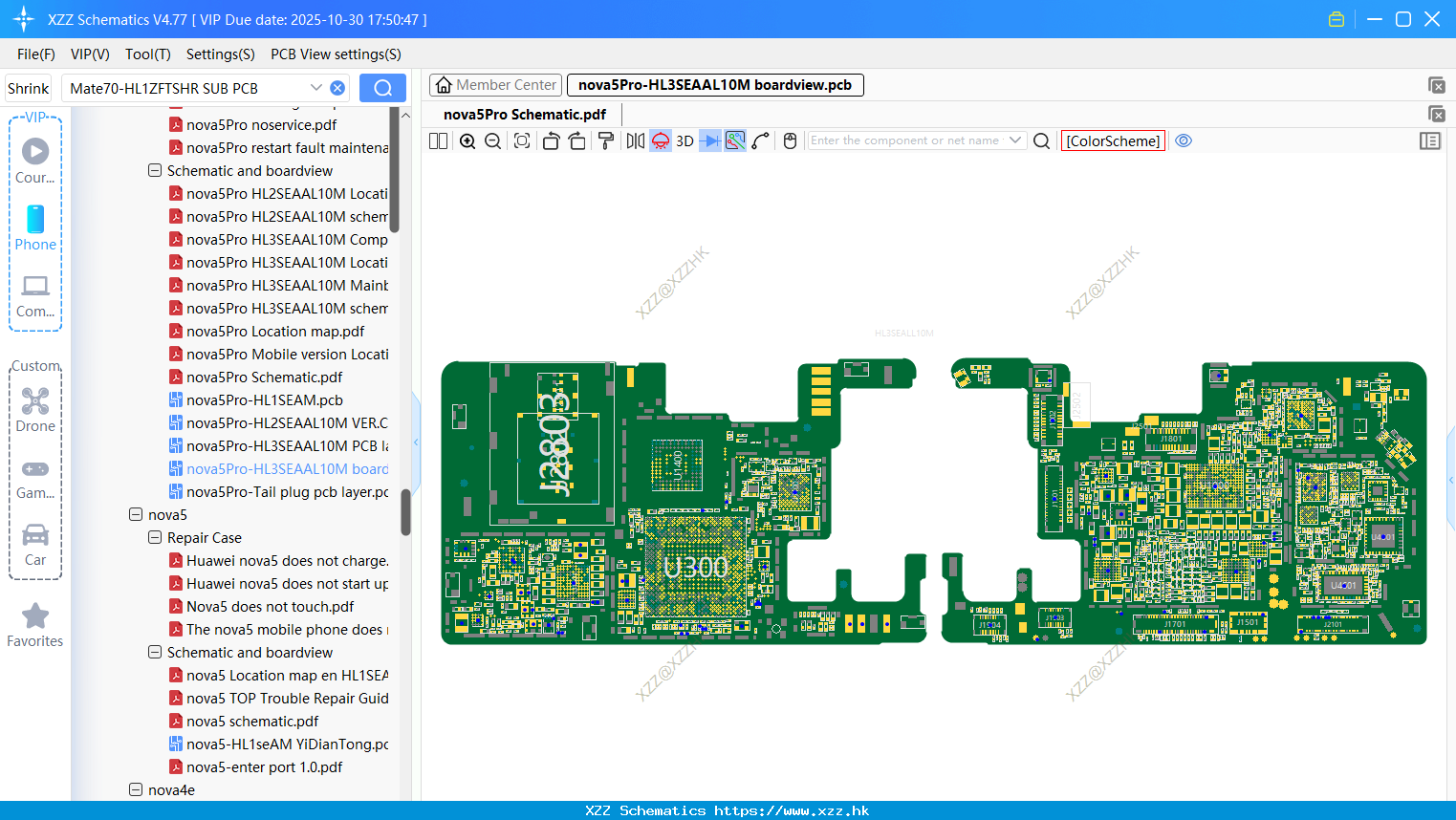Collapse the nova4e tree node
This screenshot has width=1456, height=820.
click(136, 790)
